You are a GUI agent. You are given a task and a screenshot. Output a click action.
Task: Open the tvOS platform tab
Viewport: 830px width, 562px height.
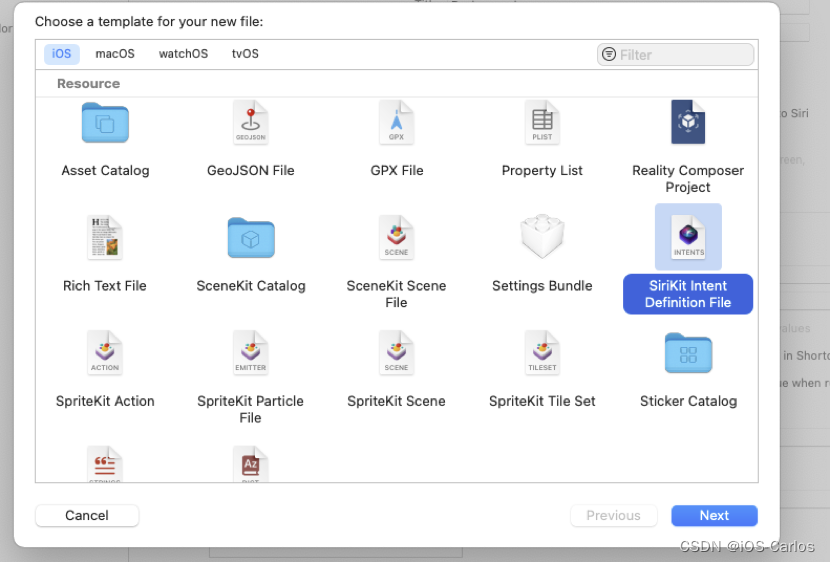245,54
